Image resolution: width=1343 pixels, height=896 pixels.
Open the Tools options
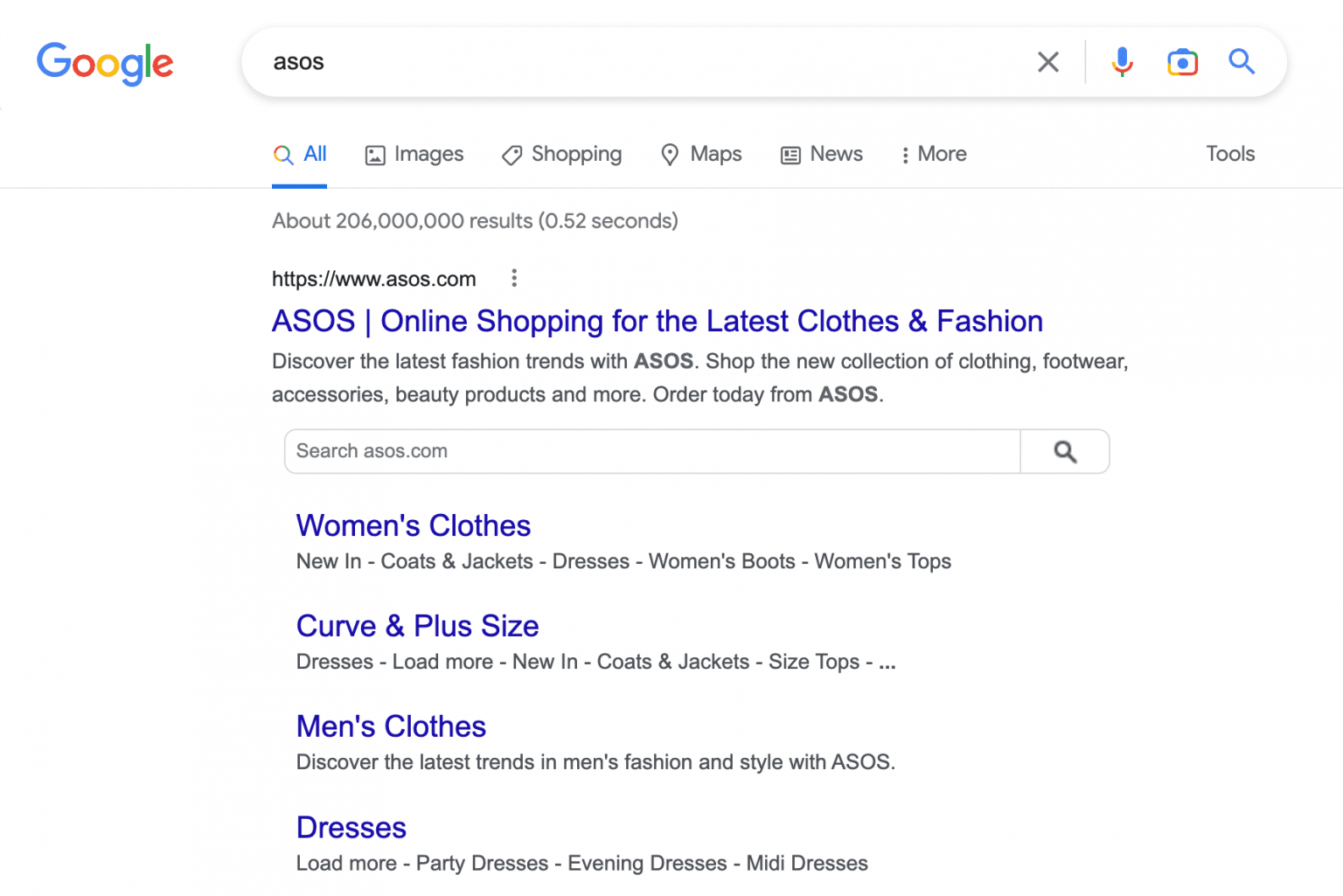tap(1230, 154)
